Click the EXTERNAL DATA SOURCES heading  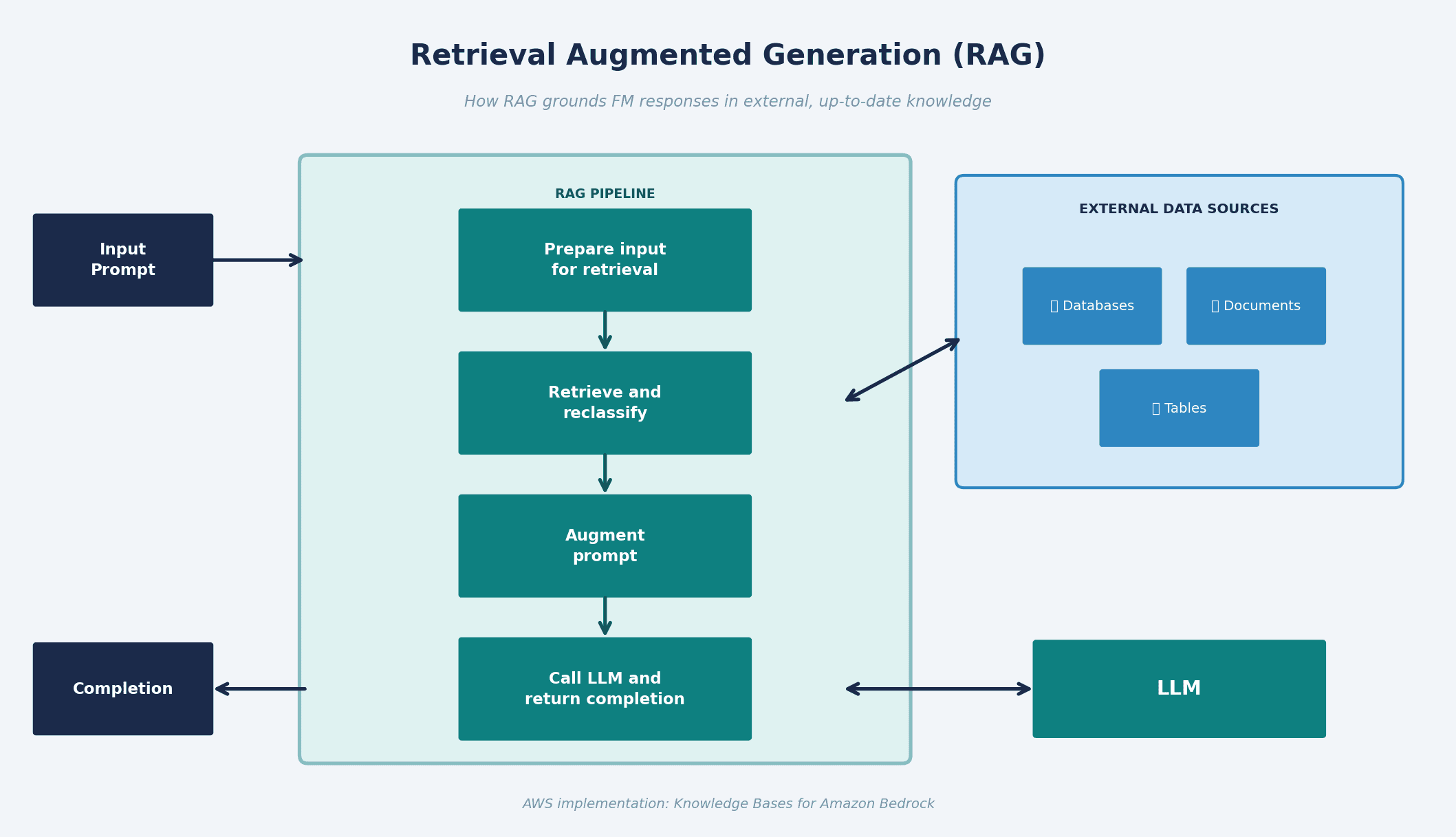1178,209
